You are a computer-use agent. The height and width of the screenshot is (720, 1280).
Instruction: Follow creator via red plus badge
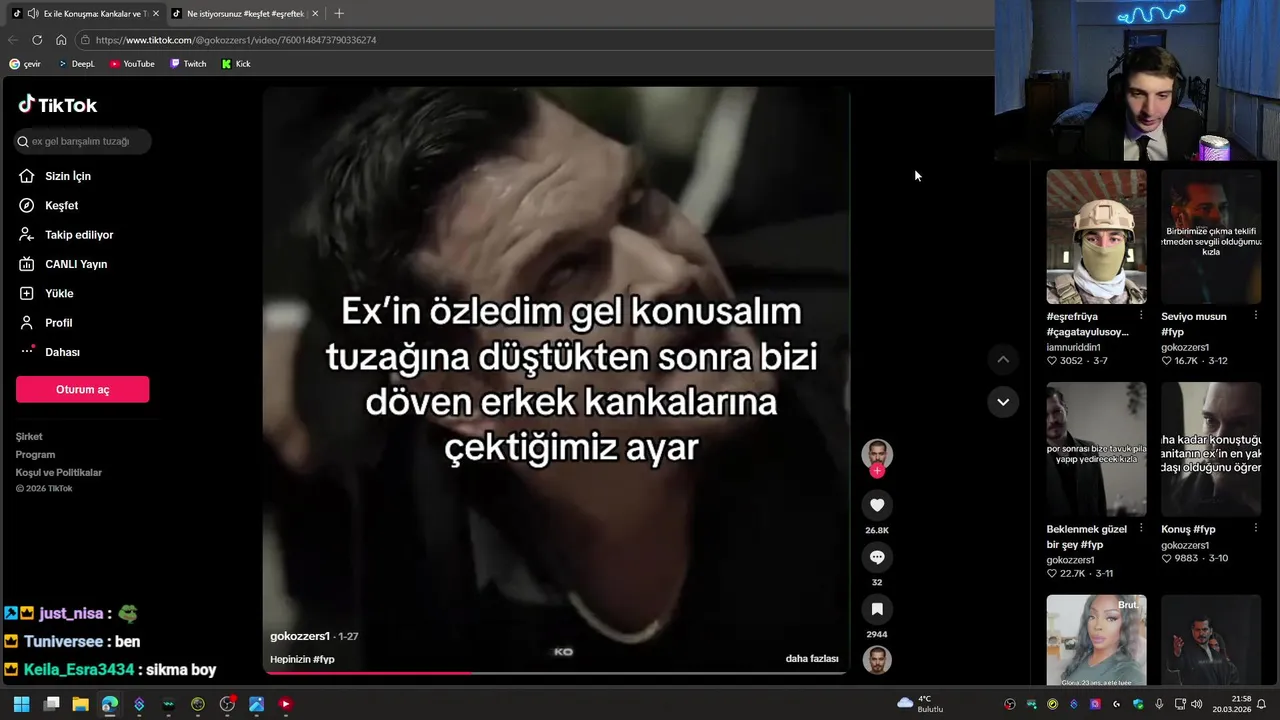point(877,471)
